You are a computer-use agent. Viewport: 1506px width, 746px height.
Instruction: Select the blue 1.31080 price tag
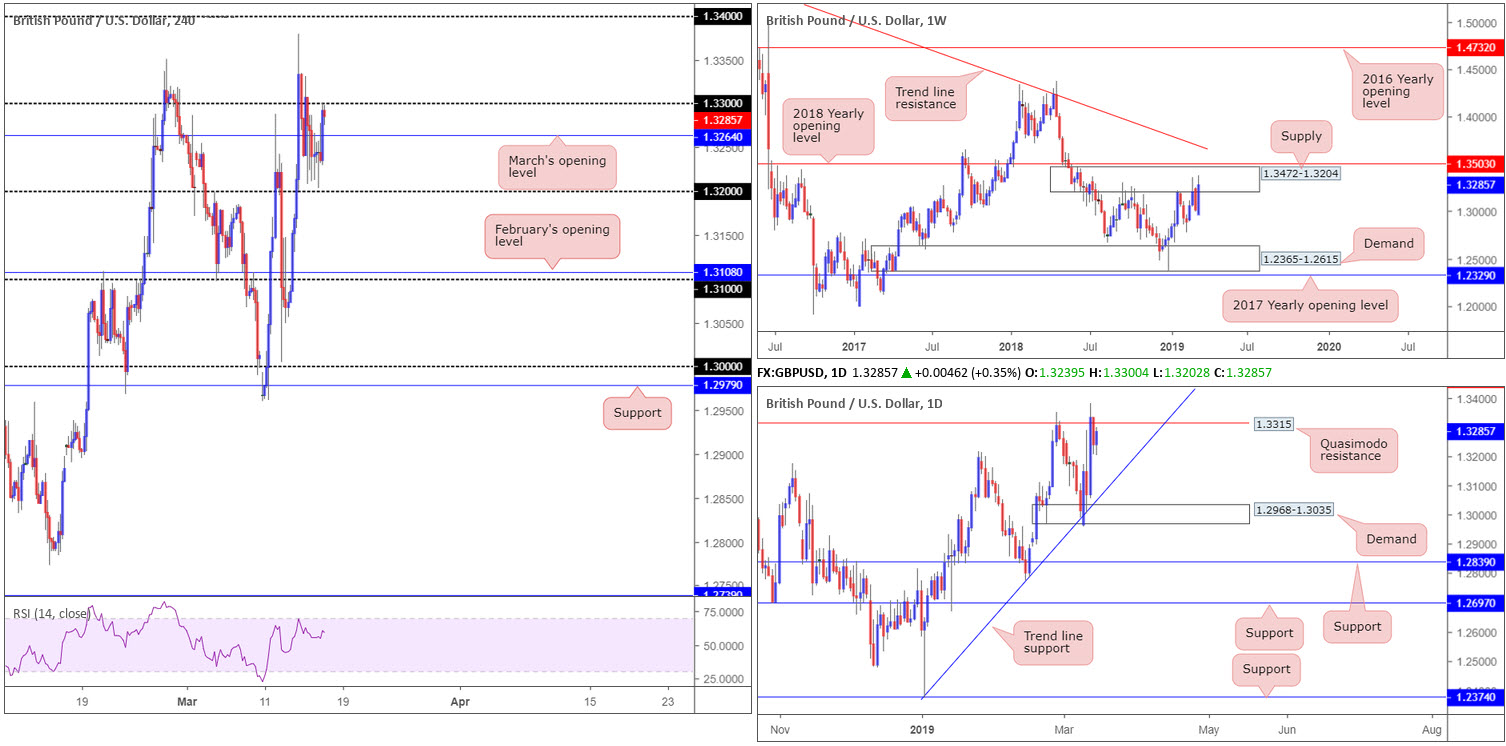click(721, 271)
